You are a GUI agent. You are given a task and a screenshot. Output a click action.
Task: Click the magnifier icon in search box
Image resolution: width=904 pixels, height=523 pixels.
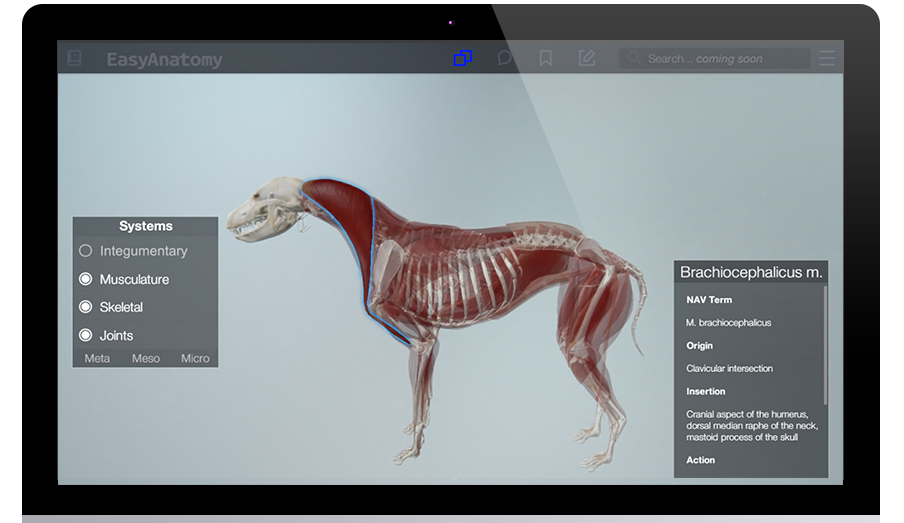pyautogui.click(x=634, y=59)
